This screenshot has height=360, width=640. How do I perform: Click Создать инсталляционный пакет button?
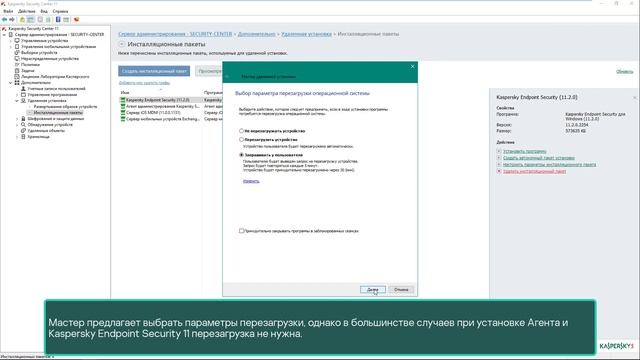pyautogui.click(x=154, y=71)
